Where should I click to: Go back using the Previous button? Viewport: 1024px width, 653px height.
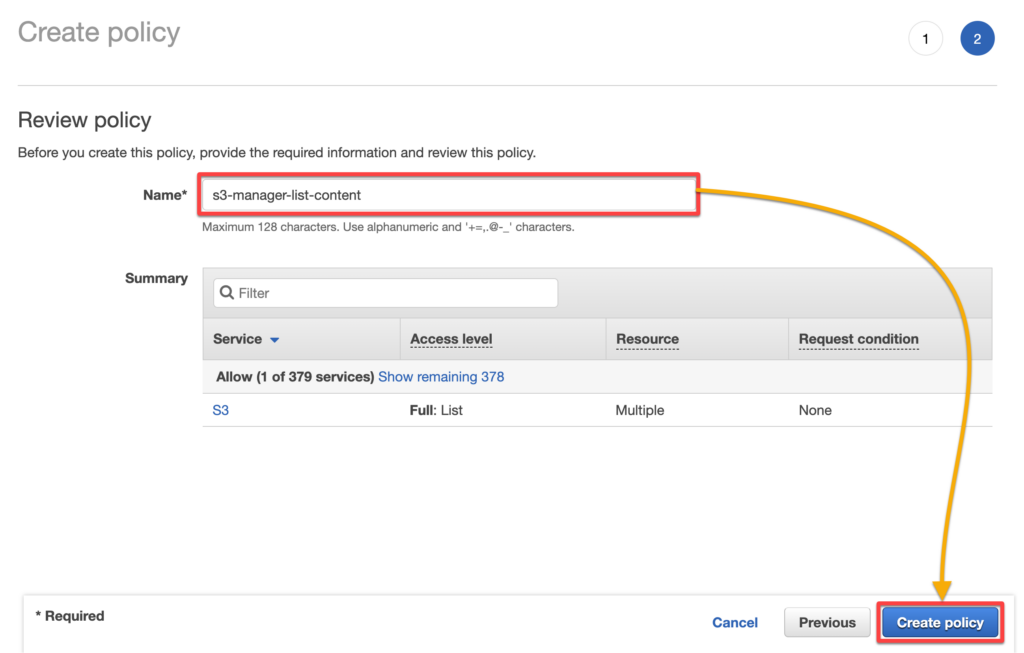(x=827, y=622)
